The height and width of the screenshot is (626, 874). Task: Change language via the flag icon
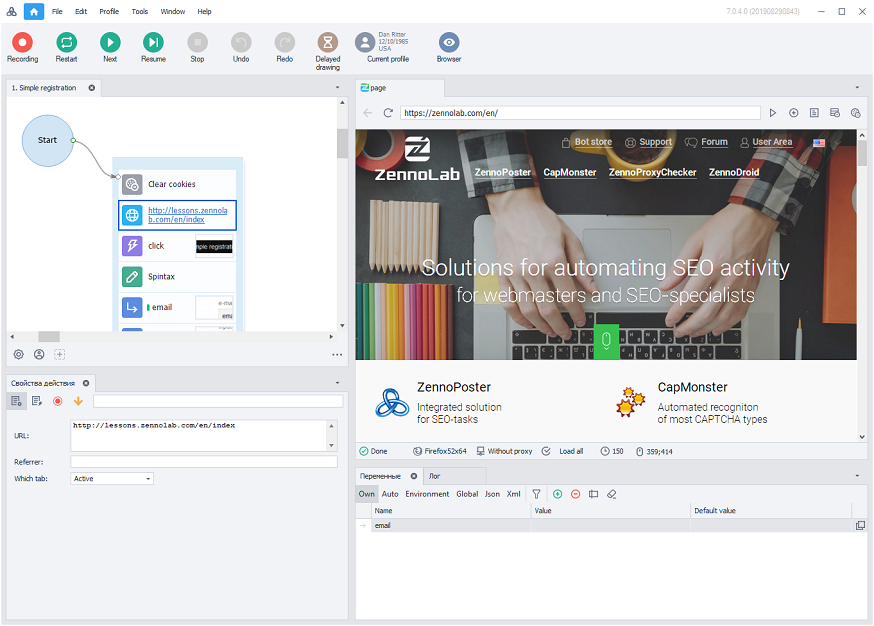coord(819,143)
